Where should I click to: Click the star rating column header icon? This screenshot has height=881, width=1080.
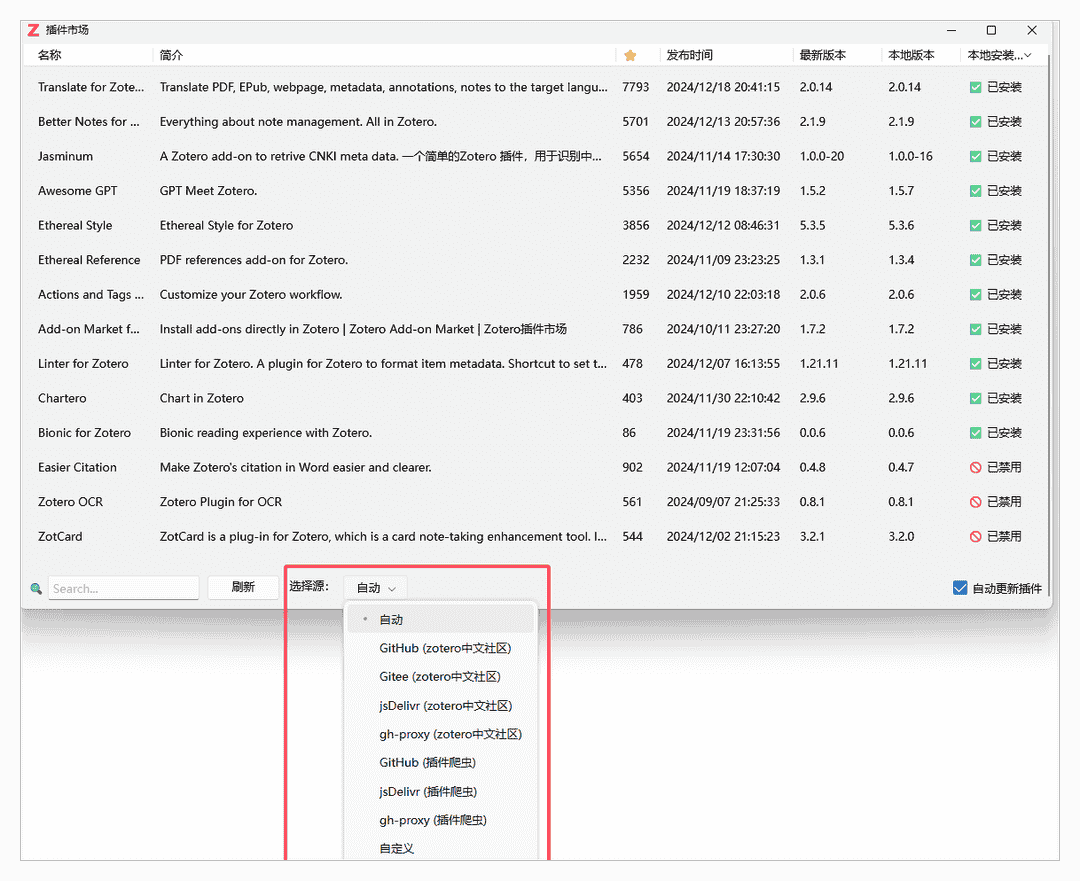[630, 56]
